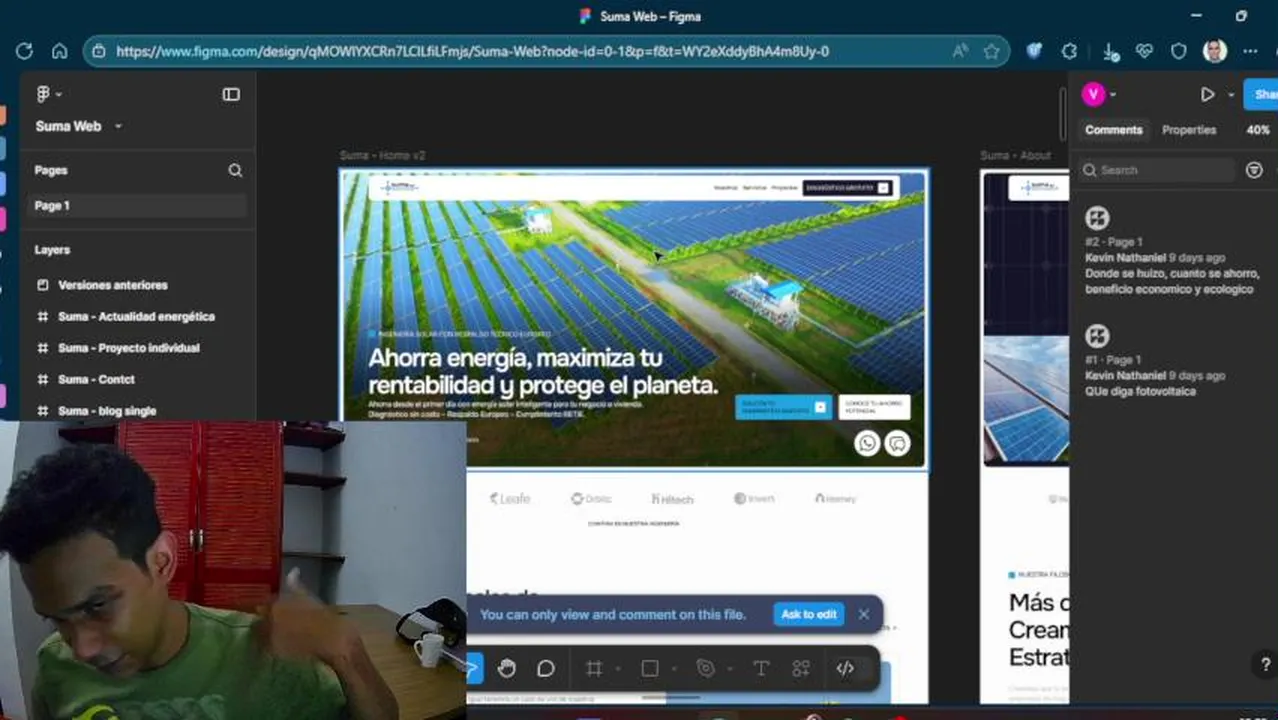Viewport: 1278px width, 720px height.
Task: View site information lock icon
Action: [98, 51]
